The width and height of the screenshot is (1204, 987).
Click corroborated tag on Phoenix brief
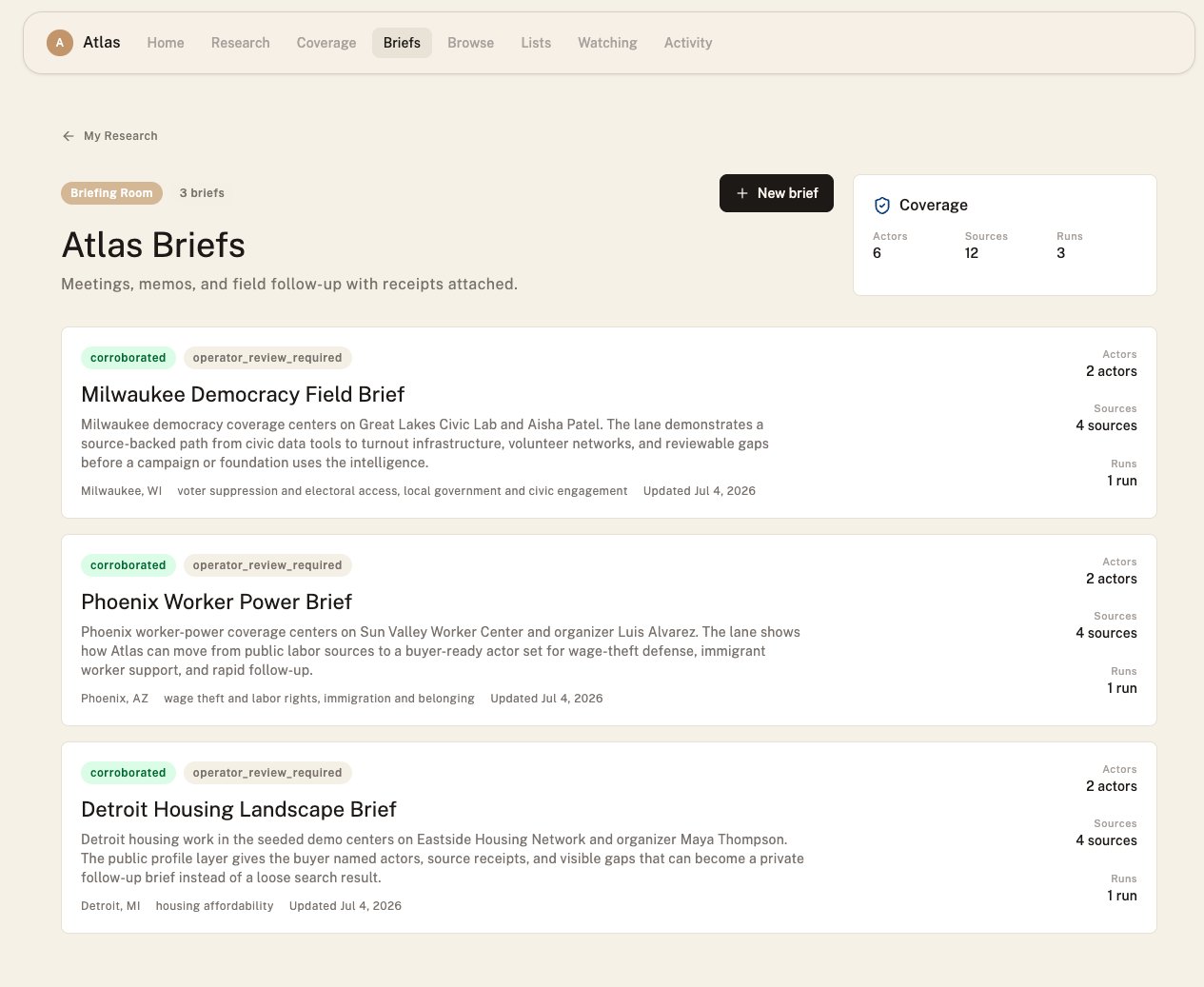[x=128, y=565]
